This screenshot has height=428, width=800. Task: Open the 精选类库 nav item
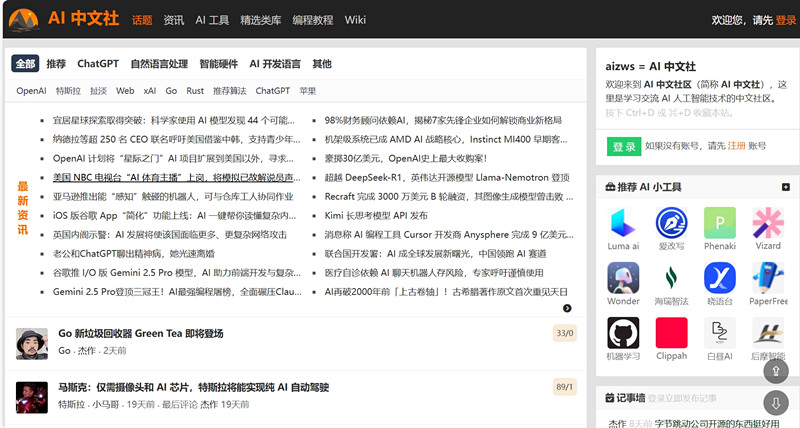click(261, 20)
